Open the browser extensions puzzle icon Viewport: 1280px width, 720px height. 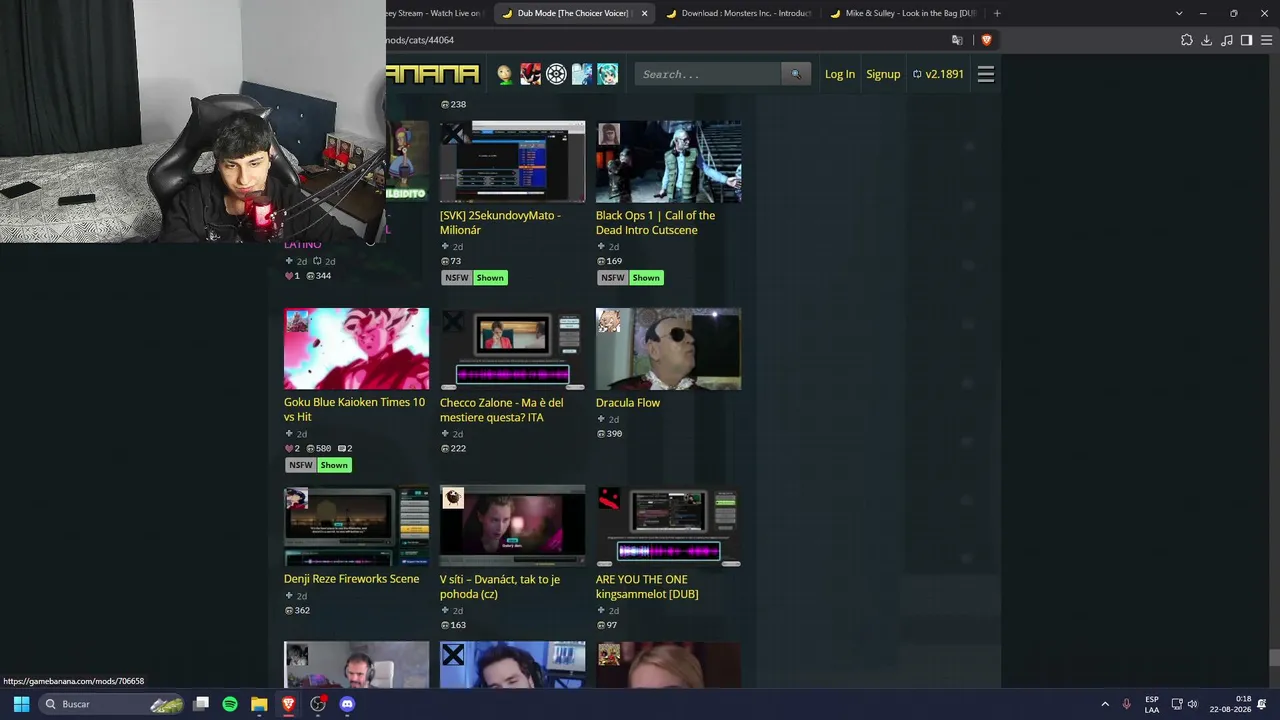coord(1187,40)
